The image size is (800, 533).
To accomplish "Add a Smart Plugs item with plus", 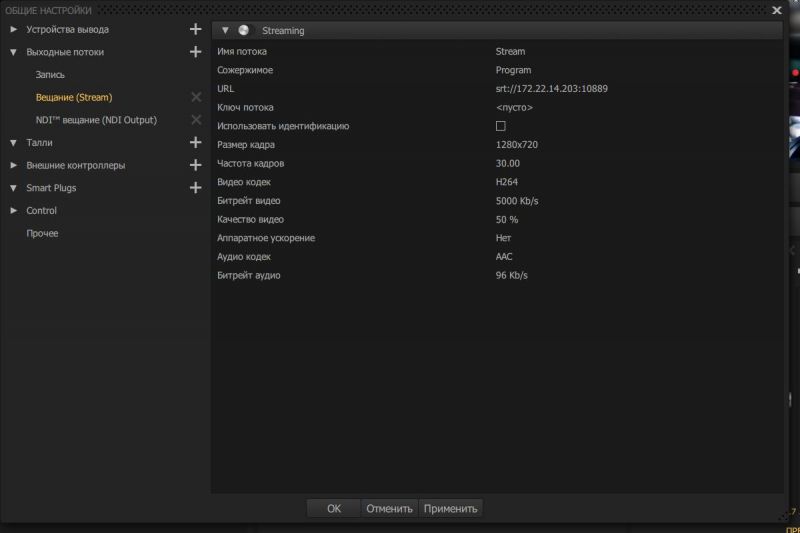I will (x=195, y=188).
